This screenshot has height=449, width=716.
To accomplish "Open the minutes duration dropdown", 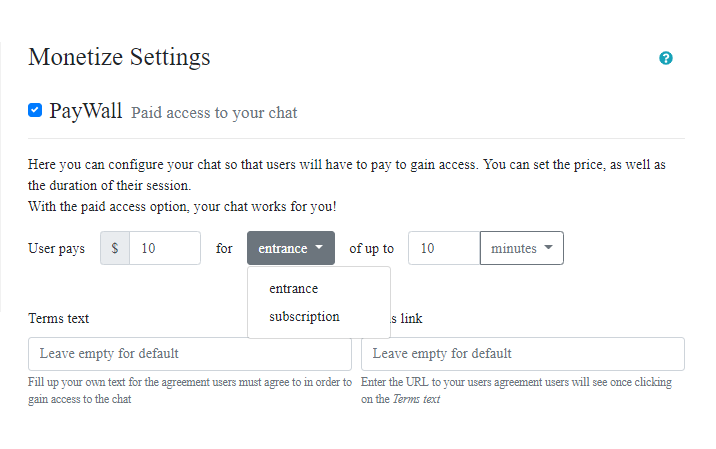I will pyautogui.click(x=521, y=248).
